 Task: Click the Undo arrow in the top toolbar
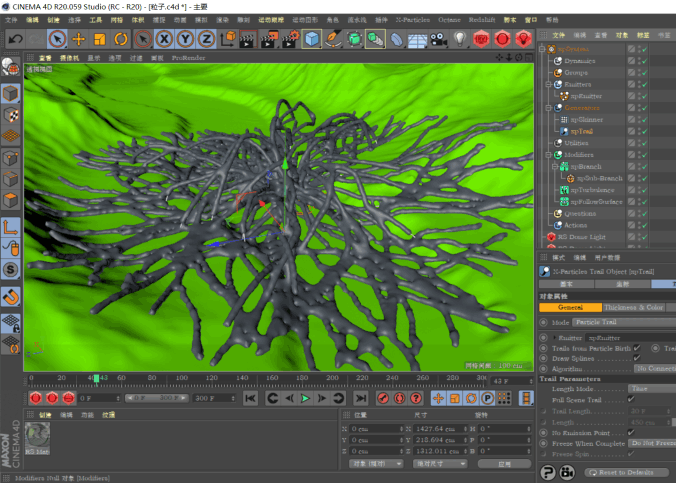coord(16,39)
